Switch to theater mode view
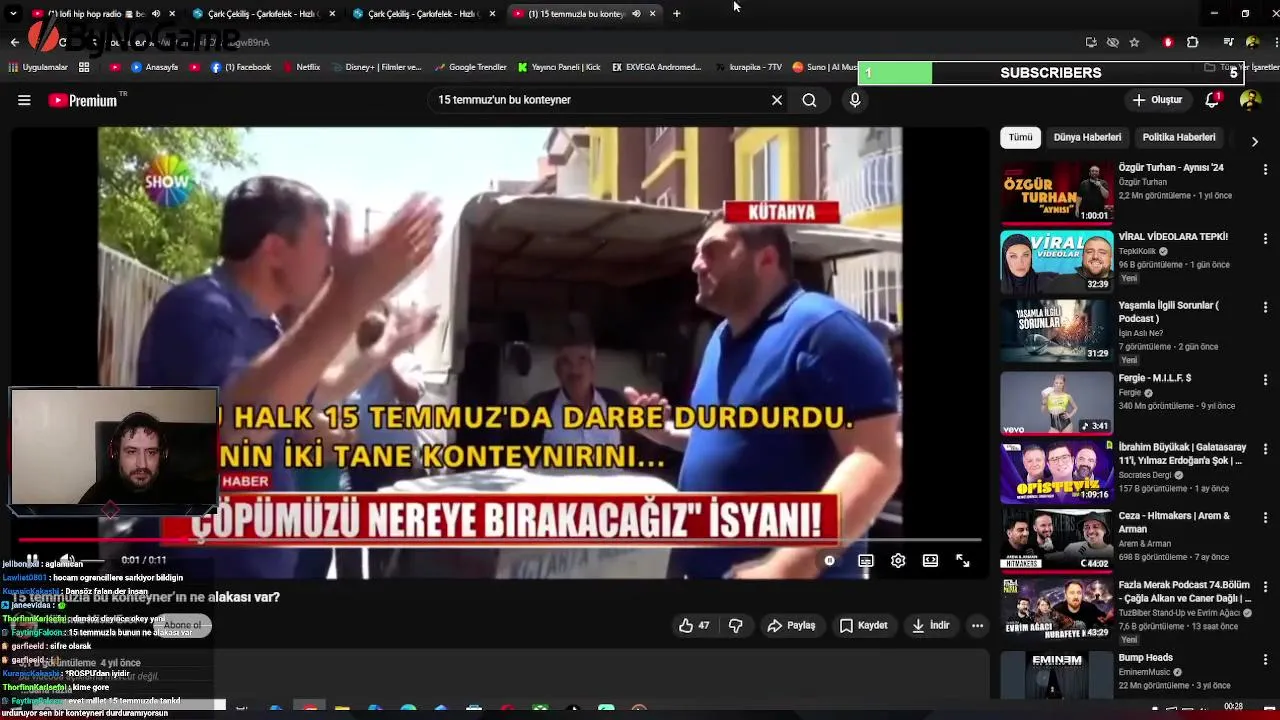Screen dimensions: 1280x720 pyautogui.click(x=930, y=561)
